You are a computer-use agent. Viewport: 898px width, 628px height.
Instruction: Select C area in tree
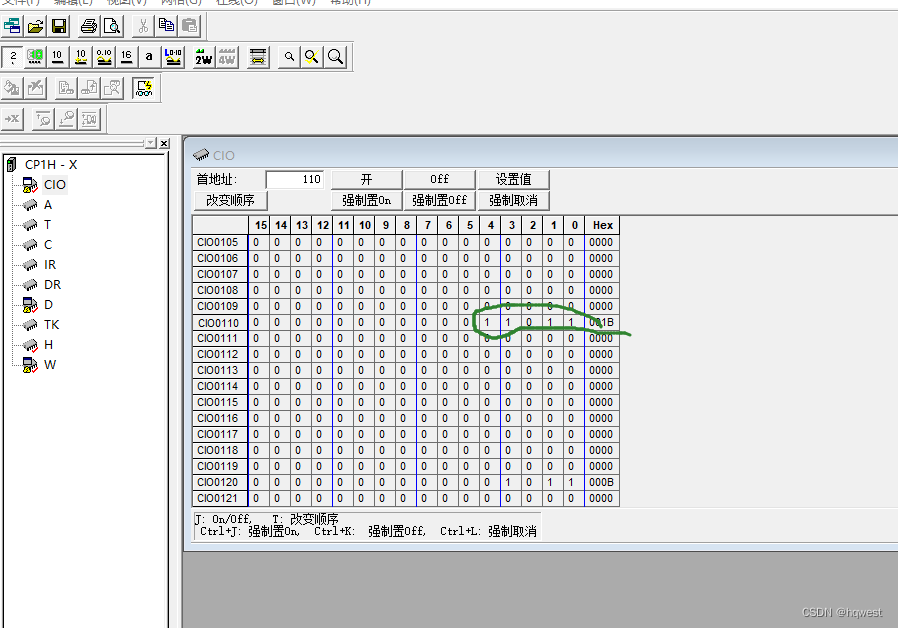coord(48,245)
